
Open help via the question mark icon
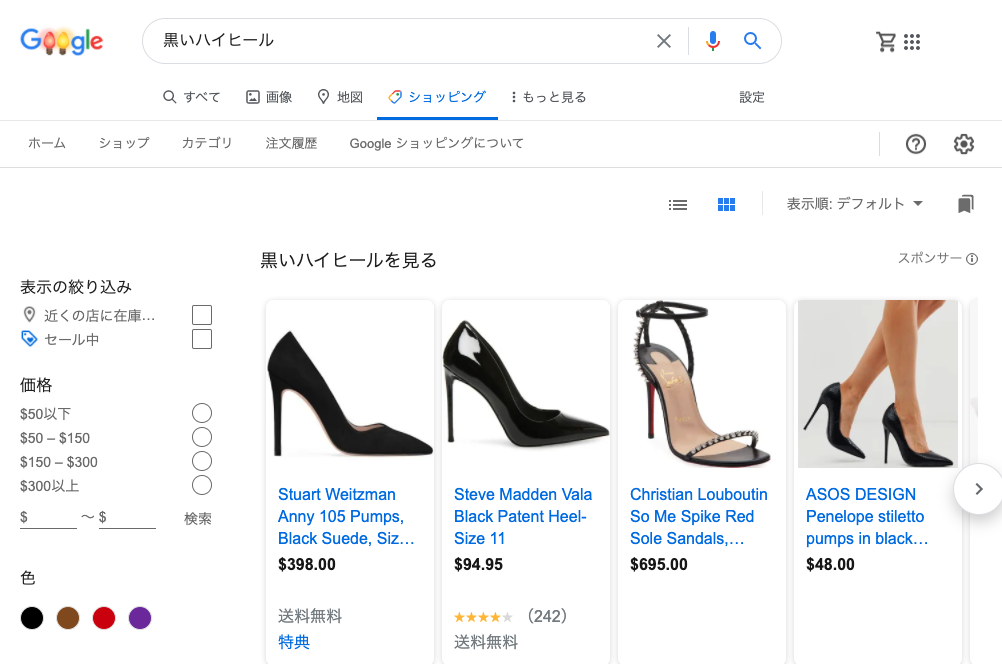[x=916, y=144]
